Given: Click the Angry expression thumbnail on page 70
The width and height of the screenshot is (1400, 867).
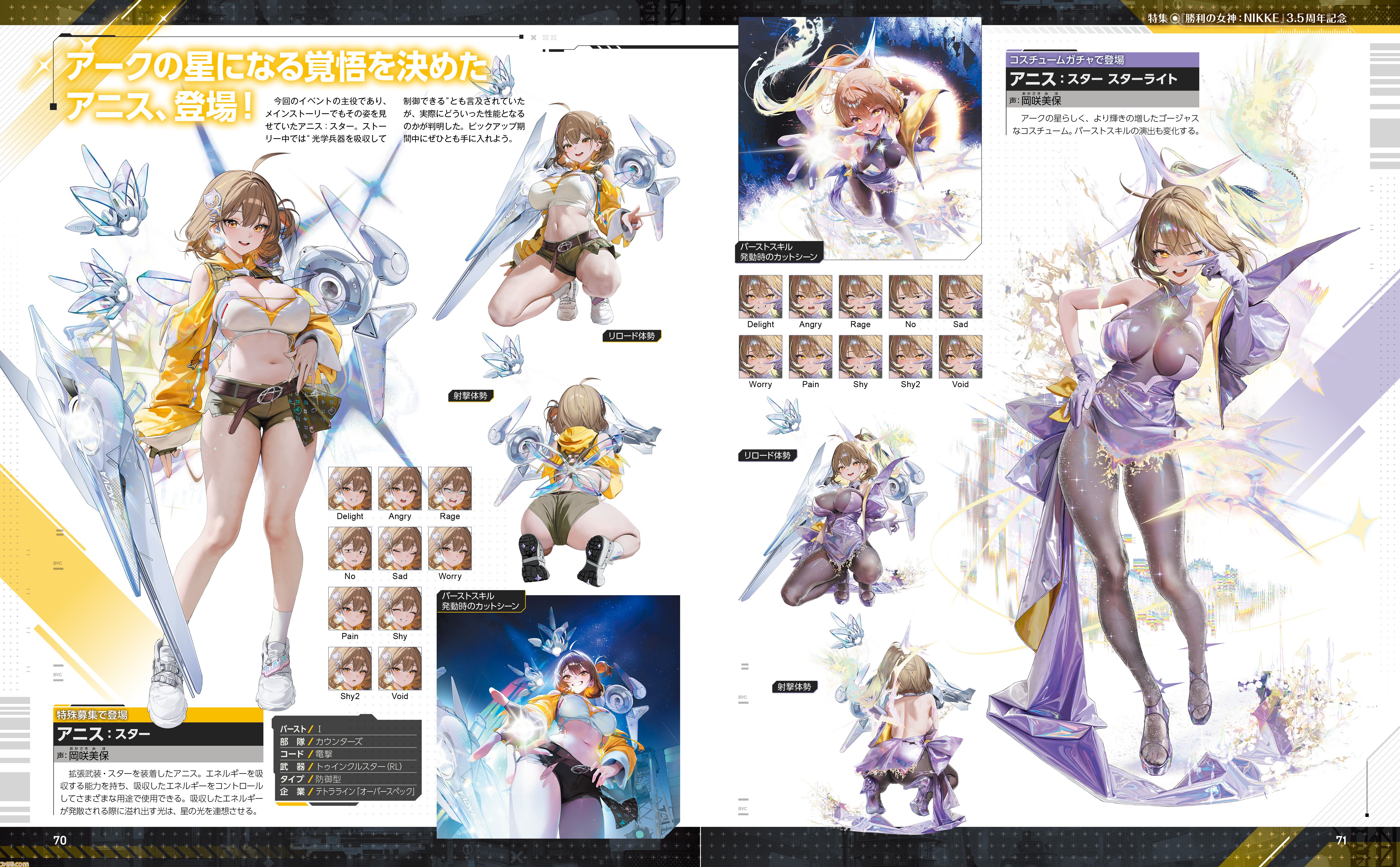Looking at the screenshot, I should click(x=400, y=489).
